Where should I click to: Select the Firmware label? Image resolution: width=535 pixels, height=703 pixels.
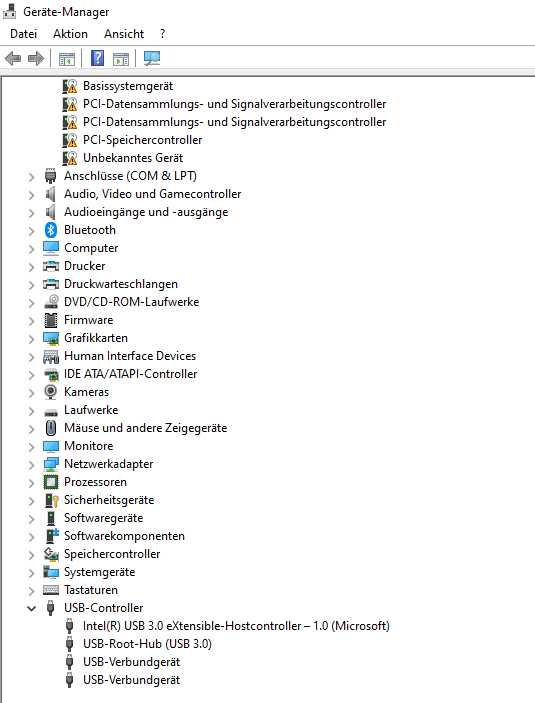point(89,320)
